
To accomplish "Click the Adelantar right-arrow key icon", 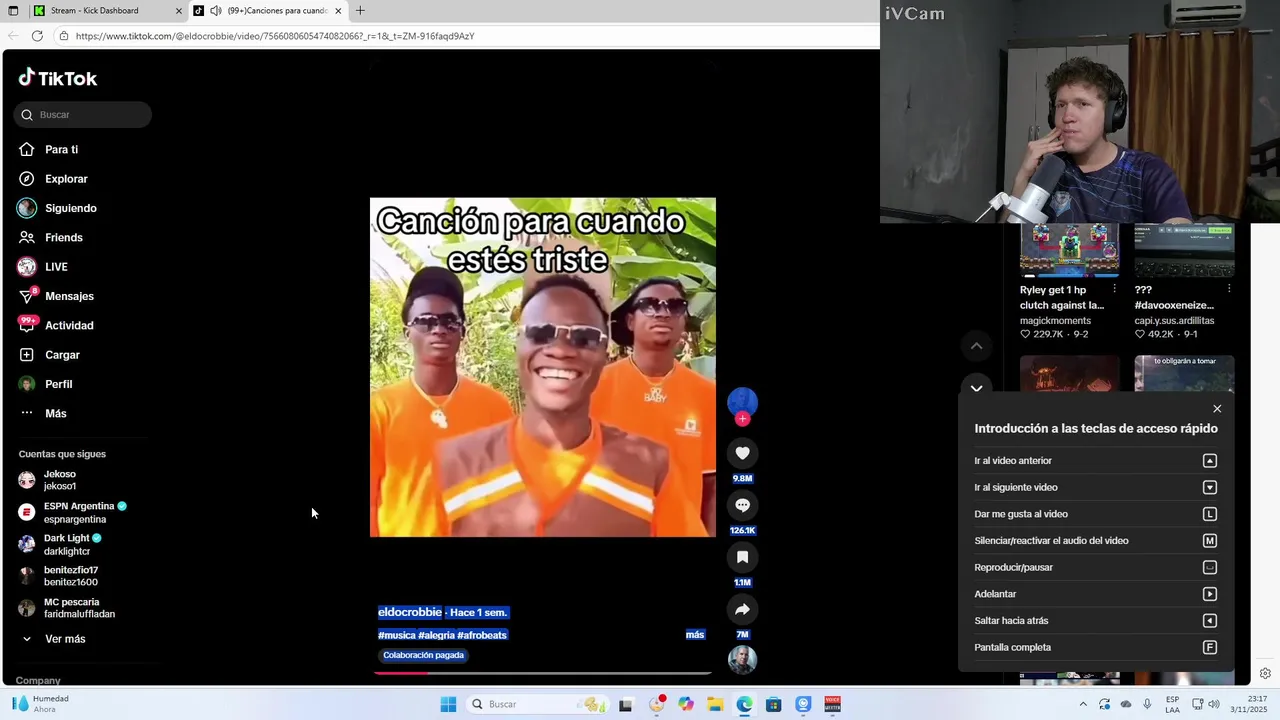I will (x=1210, y=594).
